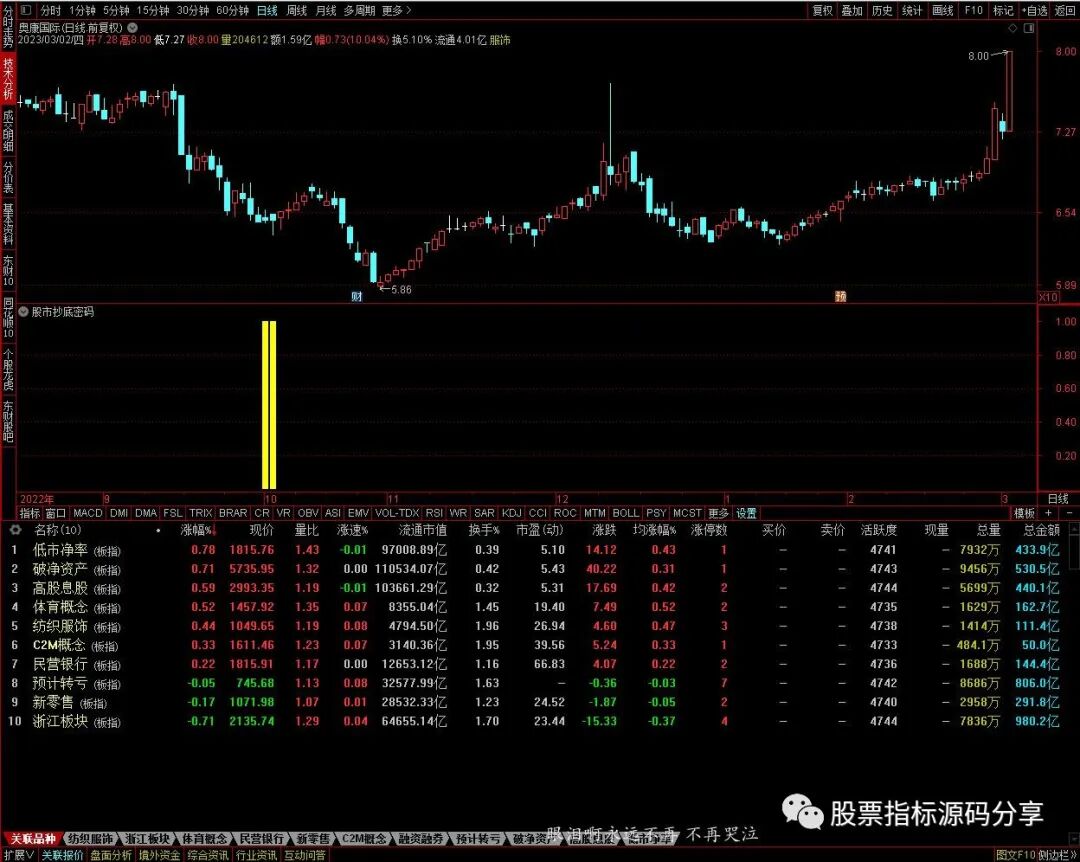Screen dimensions: 1080x862
Task: Open the 互动问答 bottom tab
Action: click(305, 855)
